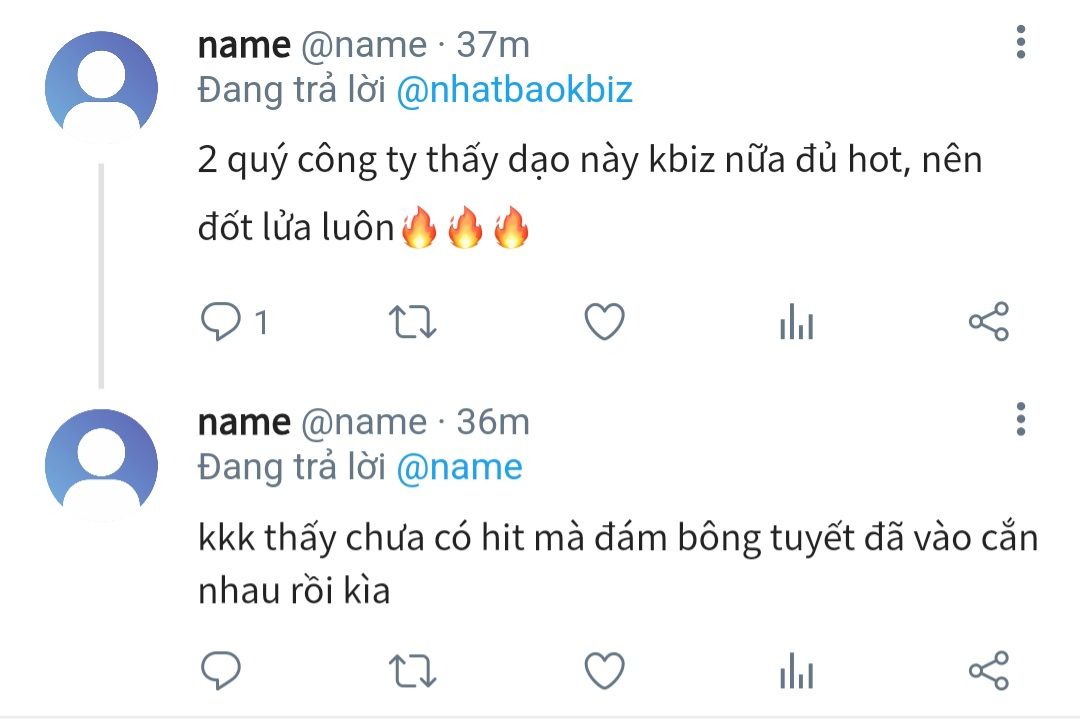Screen dimensions: 1080x726
Task: Like the tweet about bông tuyết
Action: [x=604, y=671]
